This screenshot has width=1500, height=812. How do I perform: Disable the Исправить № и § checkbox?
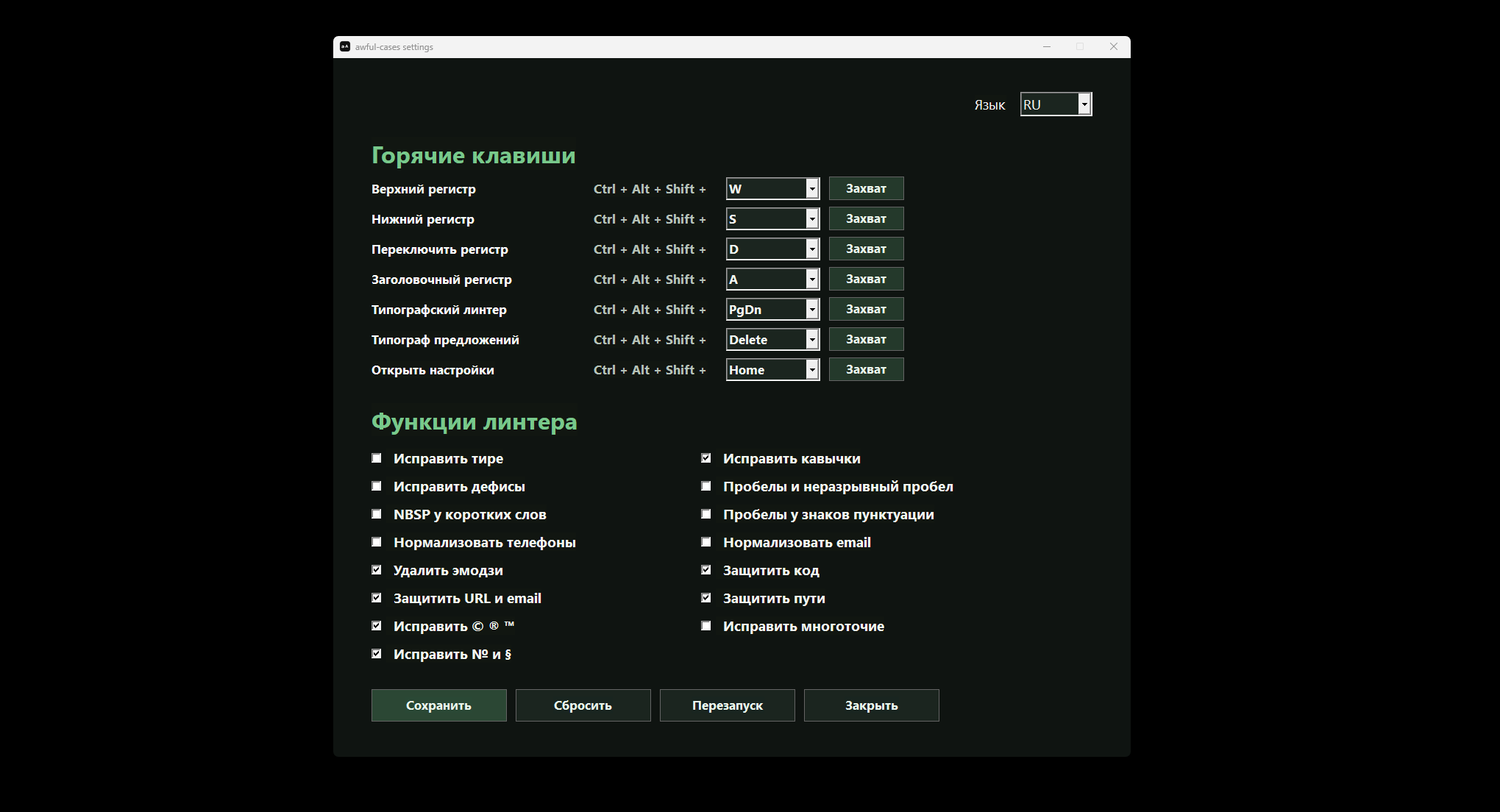click(x=377, y=654)
